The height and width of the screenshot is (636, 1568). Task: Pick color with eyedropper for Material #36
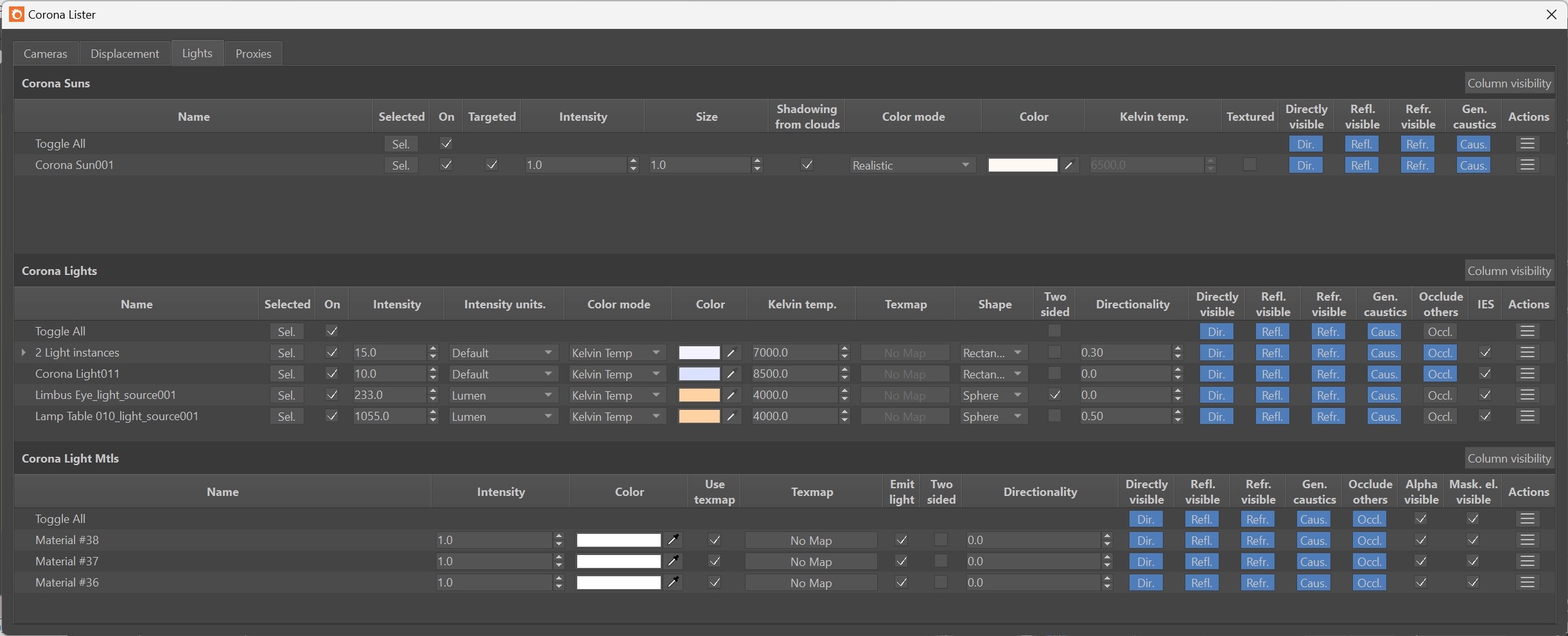(673, 582)
